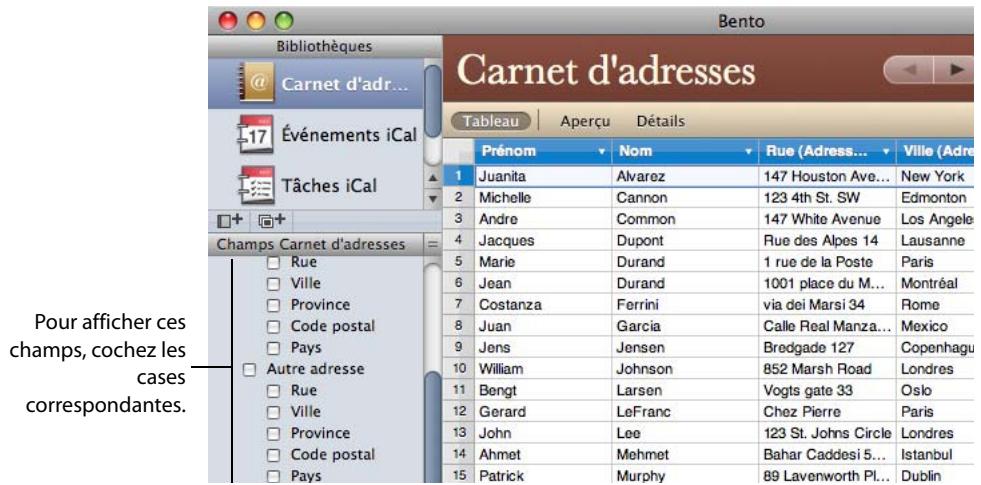Click the Jacques cell

(543, 240)
